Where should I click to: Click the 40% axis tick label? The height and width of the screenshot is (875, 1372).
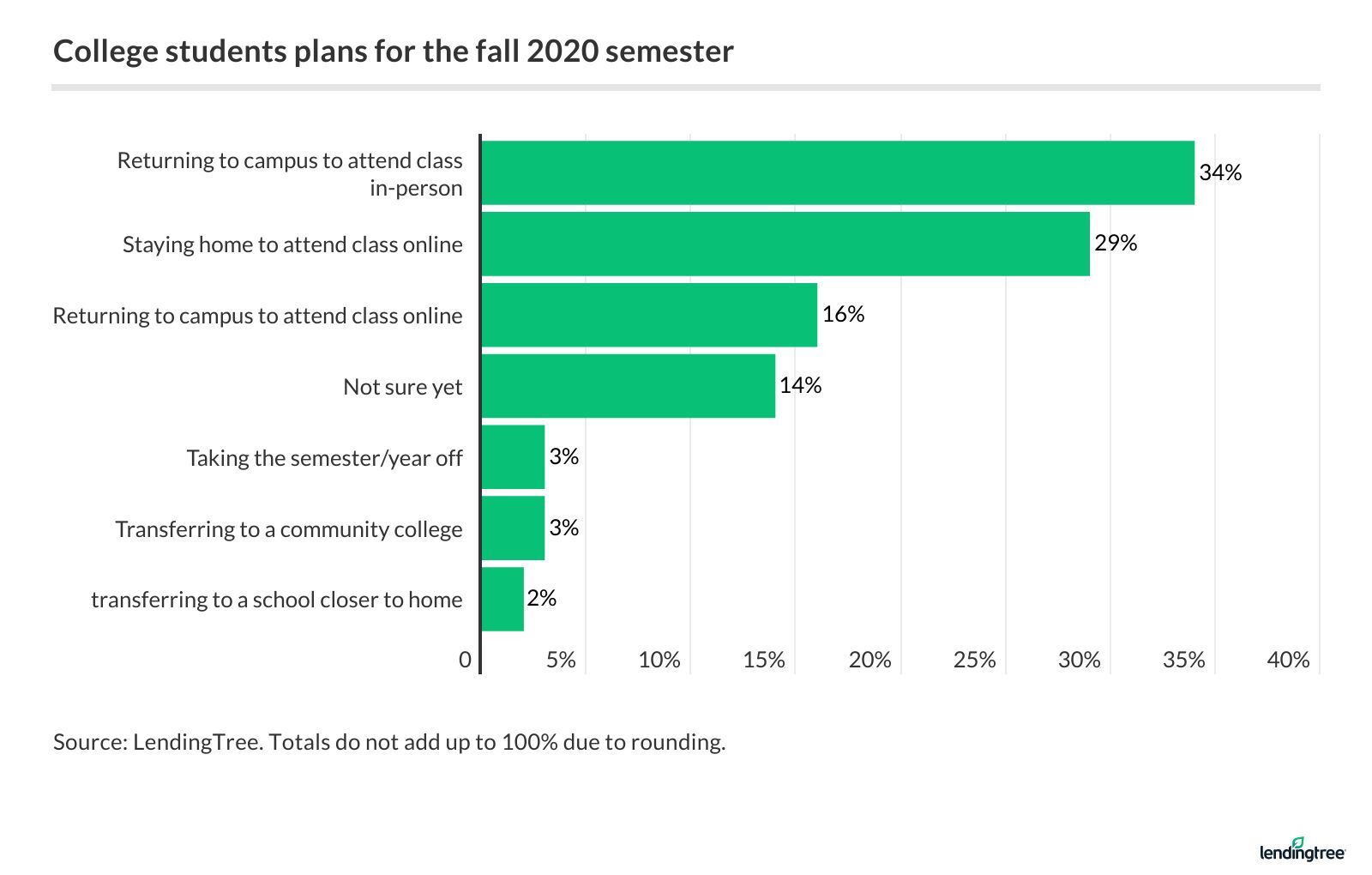click(1288, 660)
